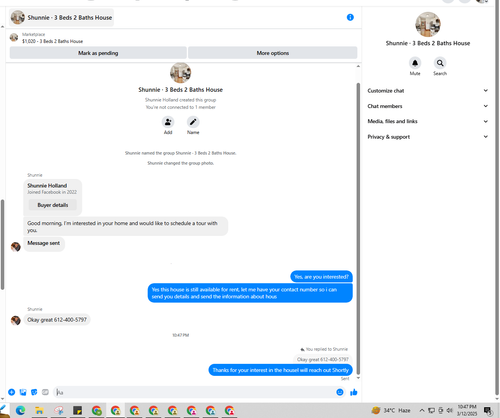Click the center group photo above the chat

180,73
